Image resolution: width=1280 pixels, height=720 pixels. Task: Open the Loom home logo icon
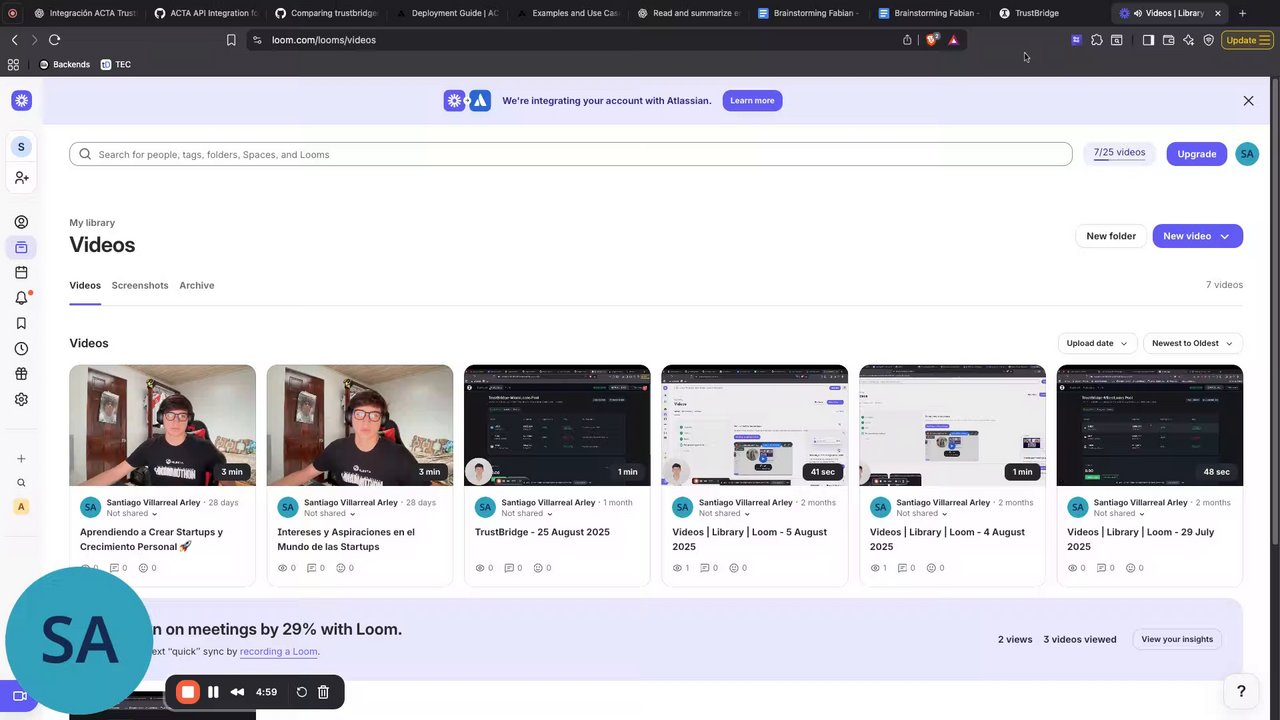point(21,101)
